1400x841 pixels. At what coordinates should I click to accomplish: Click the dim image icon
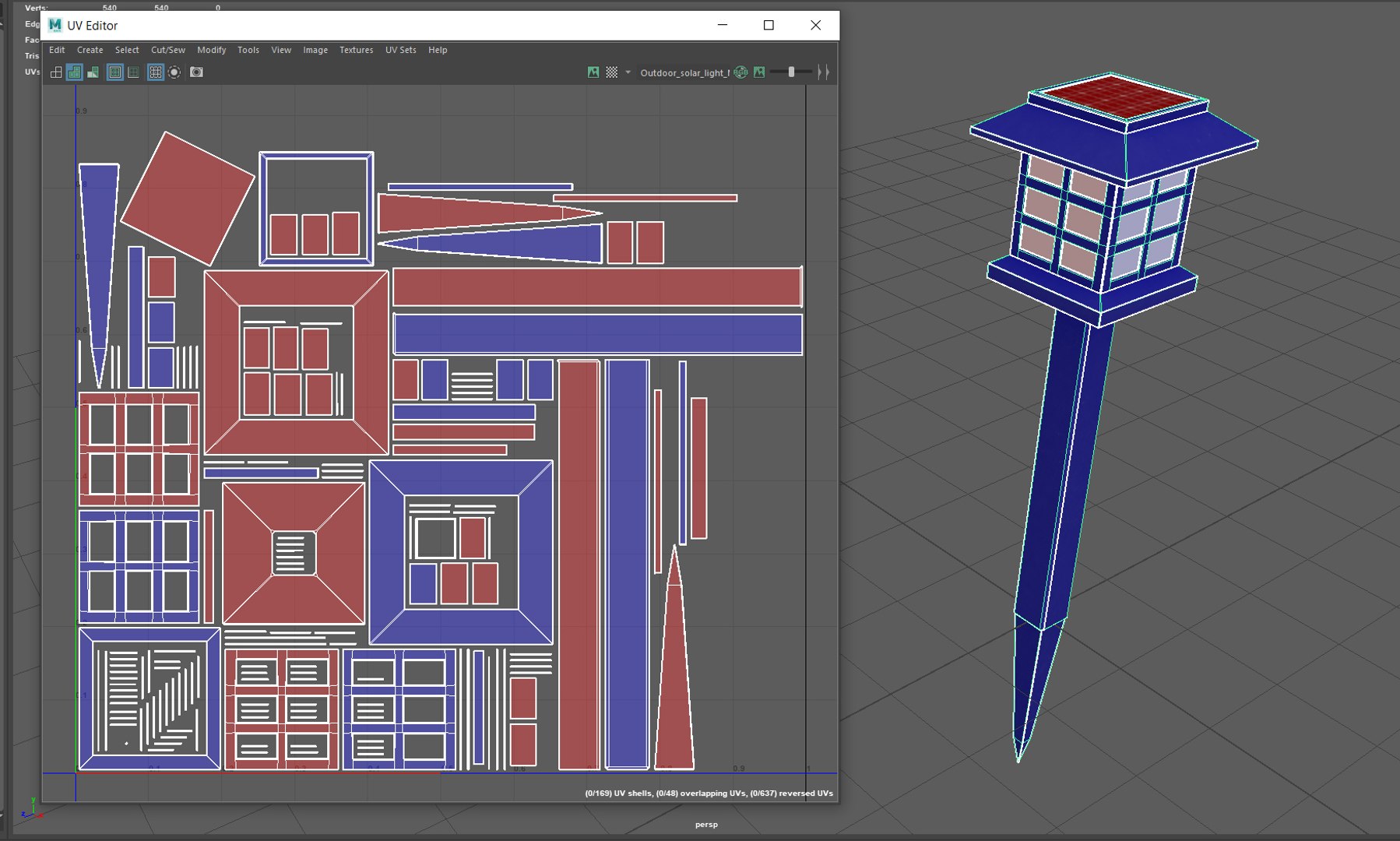click(x=759, y=72)
